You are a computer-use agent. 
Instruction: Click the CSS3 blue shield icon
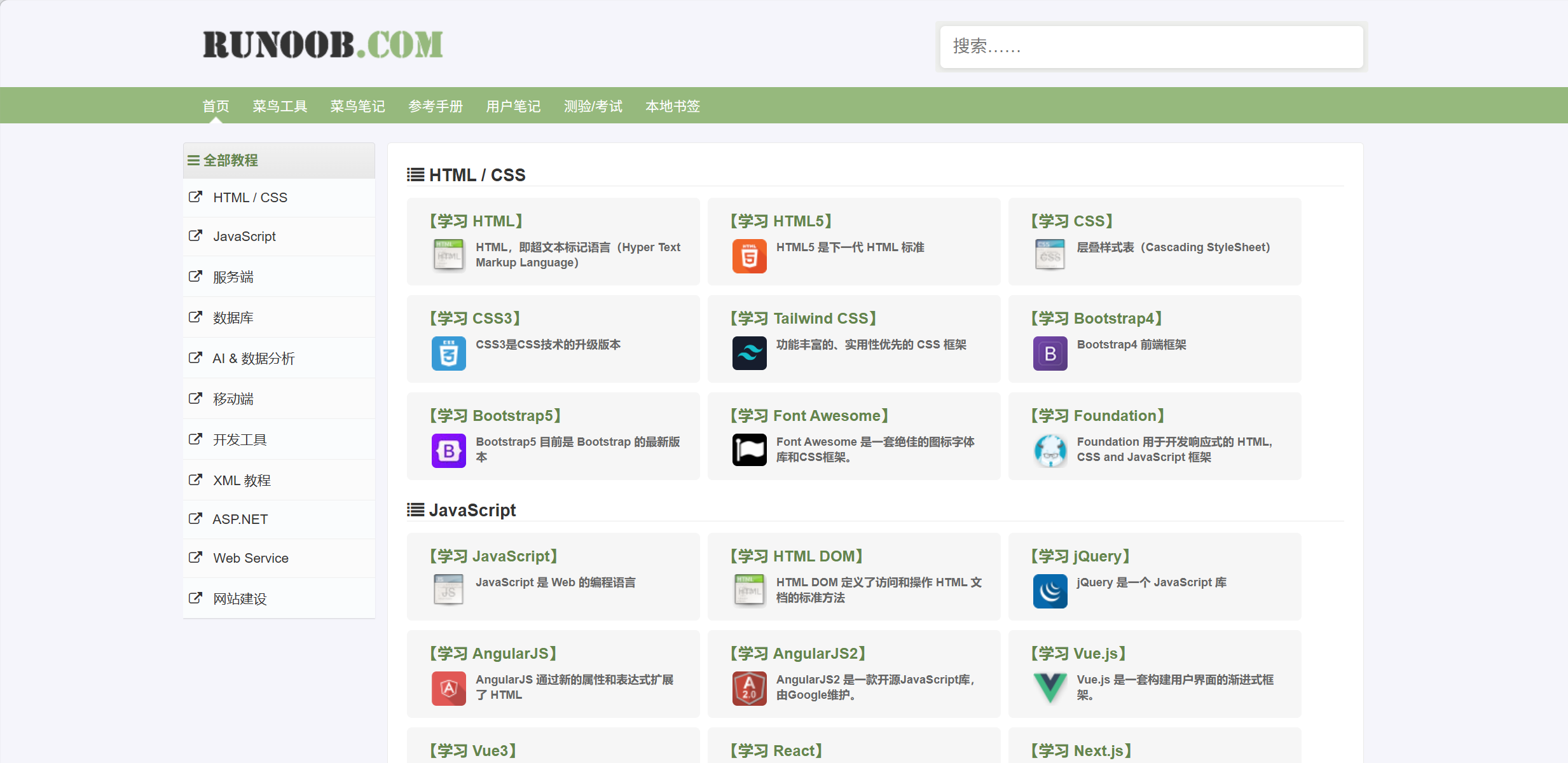tap(448, 354)
